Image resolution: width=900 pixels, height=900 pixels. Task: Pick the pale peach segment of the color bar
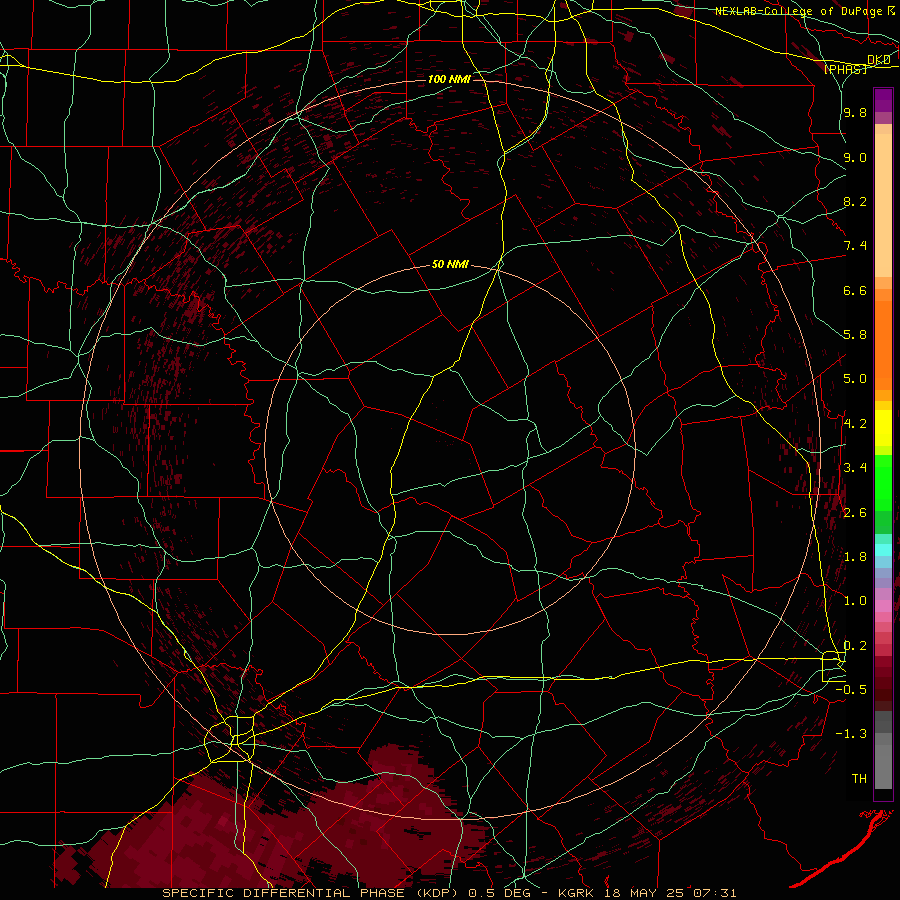[883, 205]
